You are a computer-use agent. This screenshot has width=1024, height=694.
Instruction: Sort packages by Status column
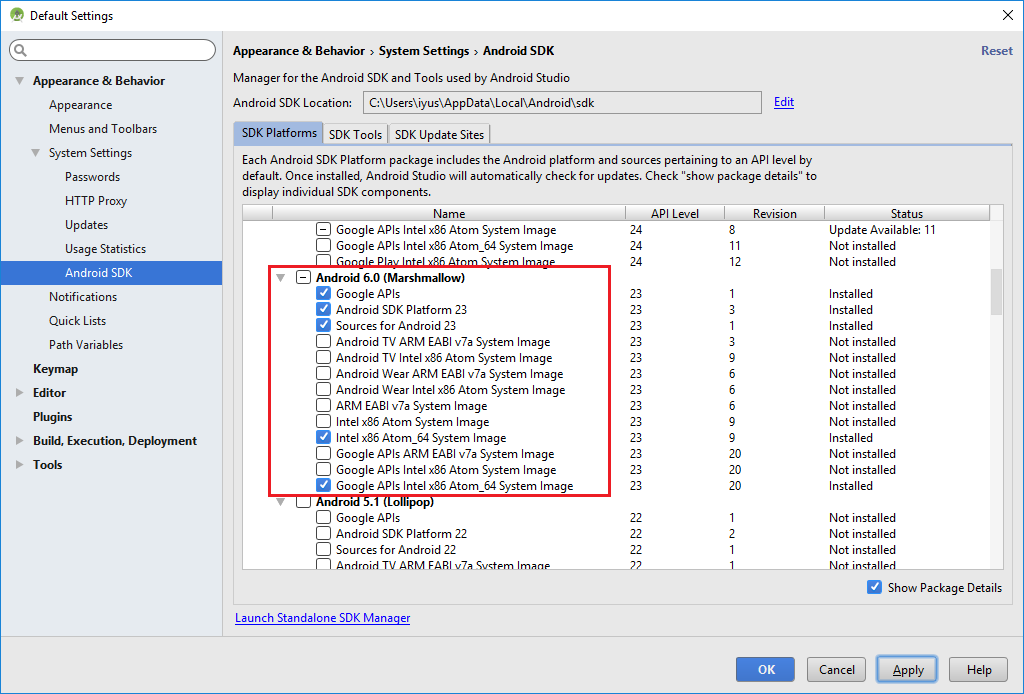click(907, 213)
